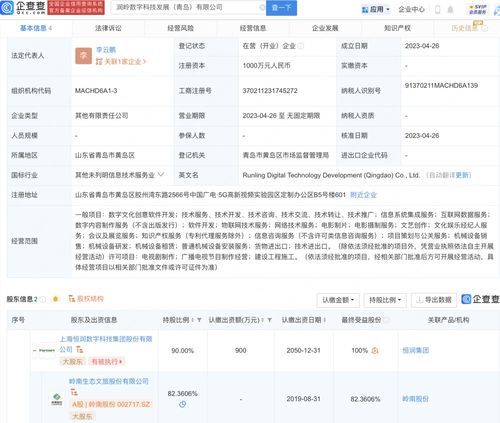
Task: Open the 股权结构 equity structure view
Action: [86, 299]
